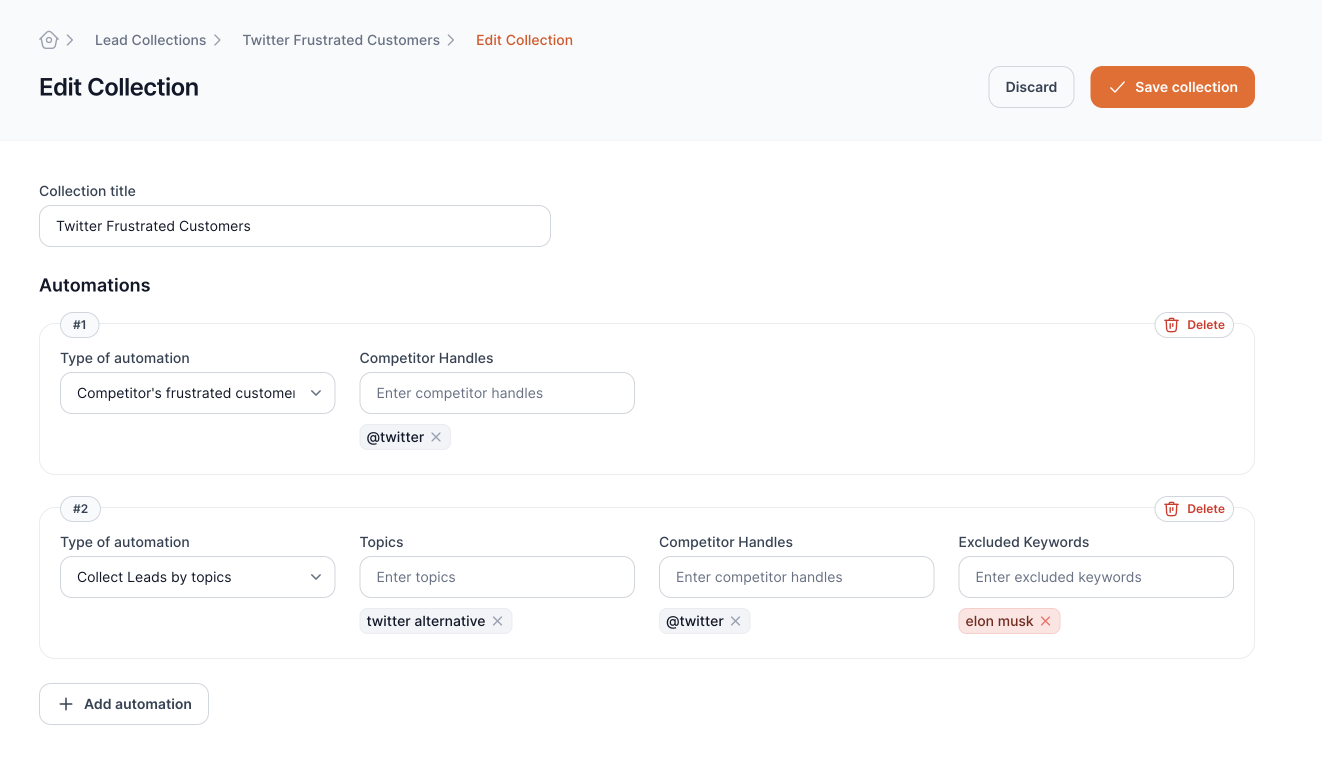Screen dimensions: 1322x764
Task: Discard changes to the collection
Action: tap(1031, 87)
